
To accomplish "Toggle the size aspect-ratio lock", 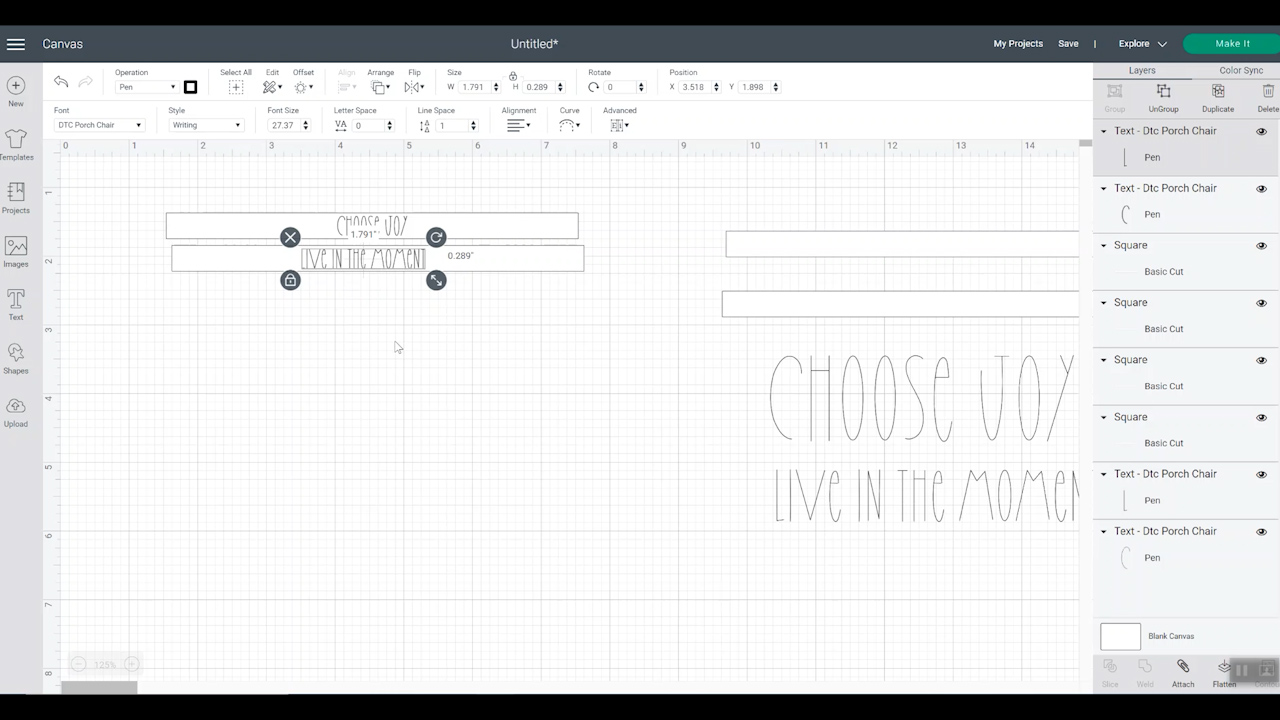I will (x=513, y=76).
